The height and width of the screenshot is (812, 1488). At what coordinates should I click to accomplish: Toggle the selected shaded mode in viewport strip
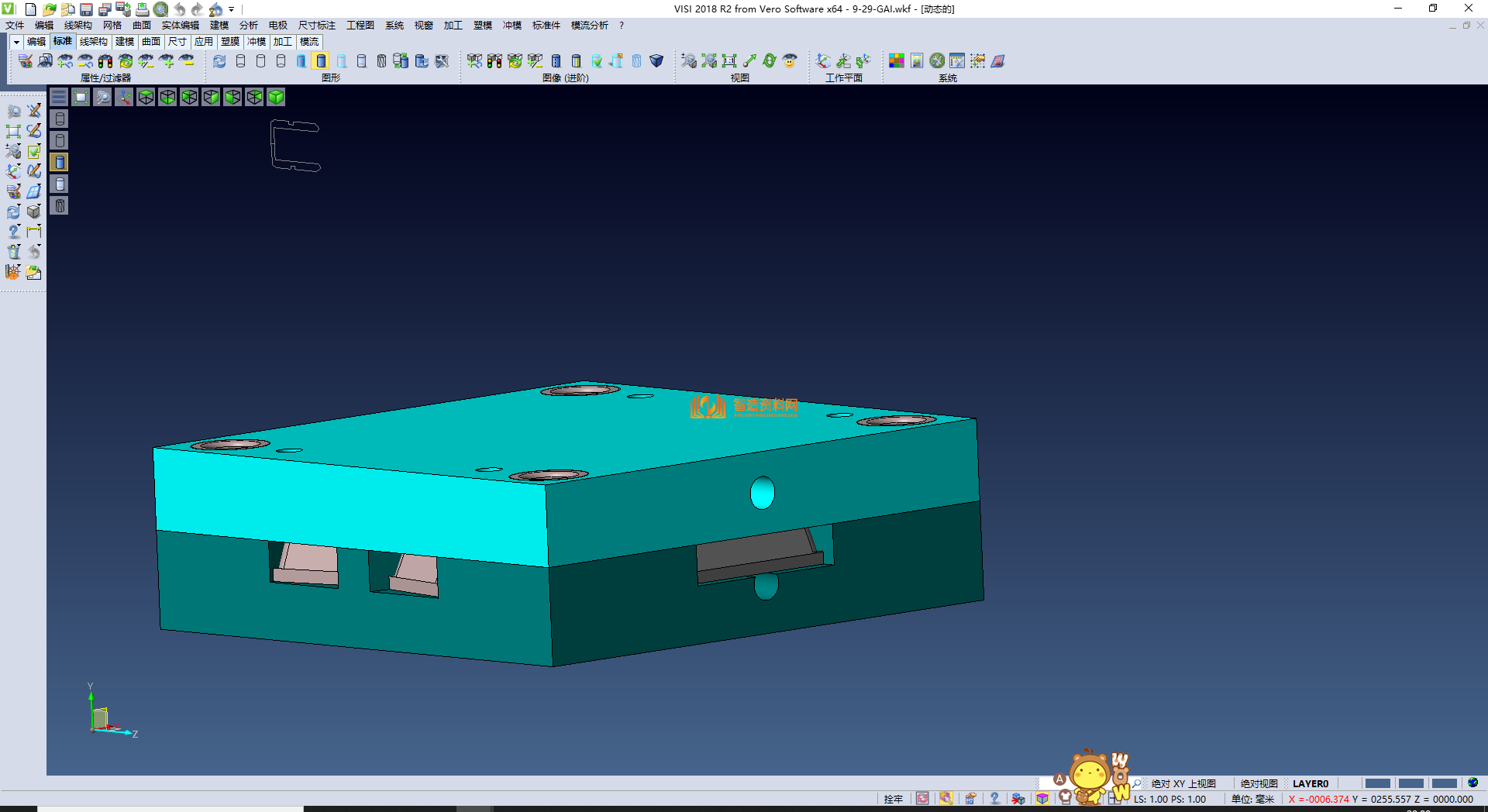60,162
